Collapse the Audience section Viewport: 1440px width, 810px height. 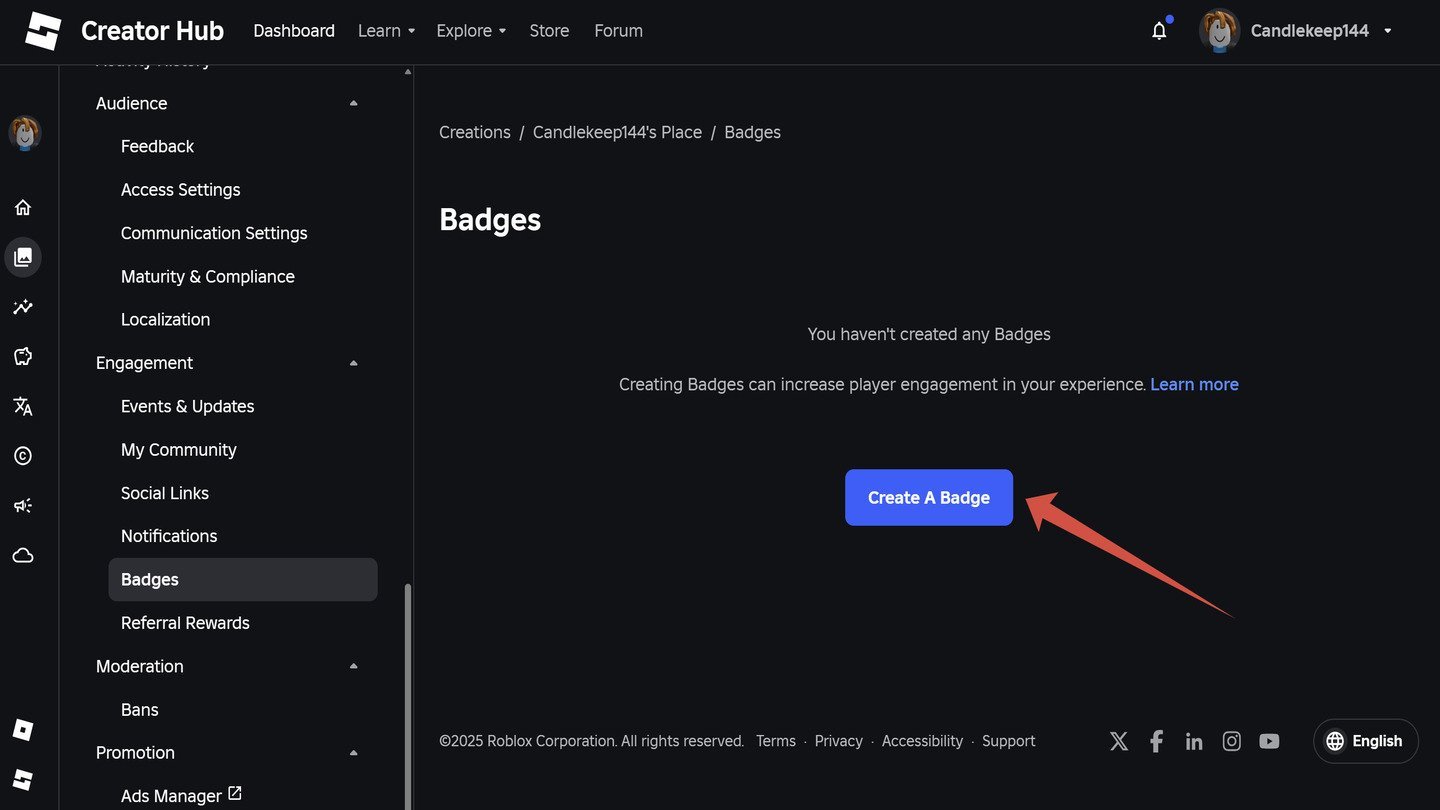click(353, 103)
